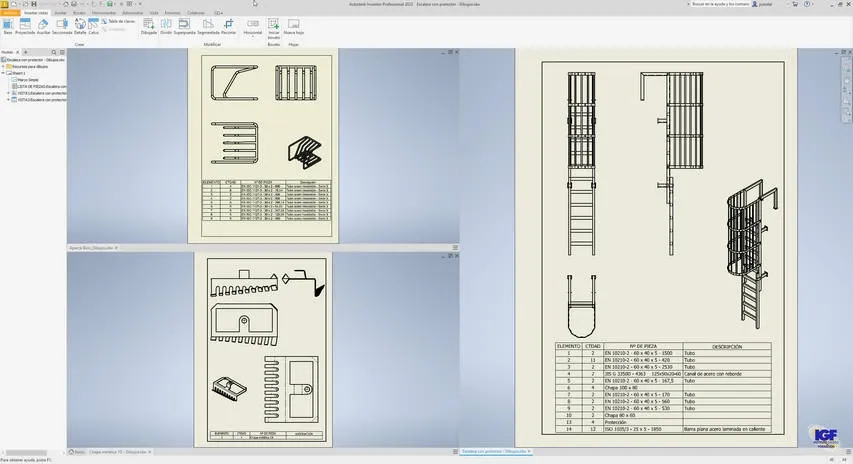Click help search input field
The image size is (853, 464).
(719, 4)
